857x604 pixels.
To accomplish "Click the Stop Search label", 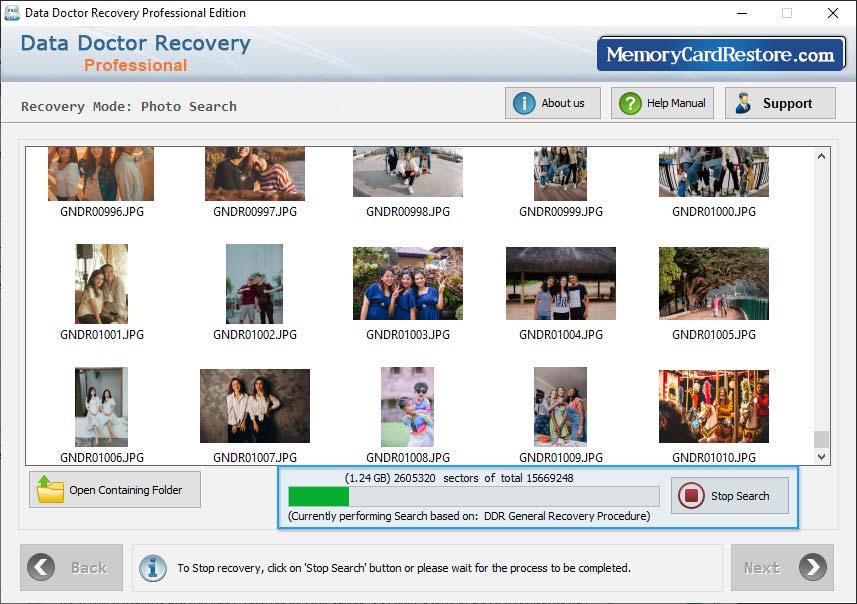I will [x=739, y=496].
